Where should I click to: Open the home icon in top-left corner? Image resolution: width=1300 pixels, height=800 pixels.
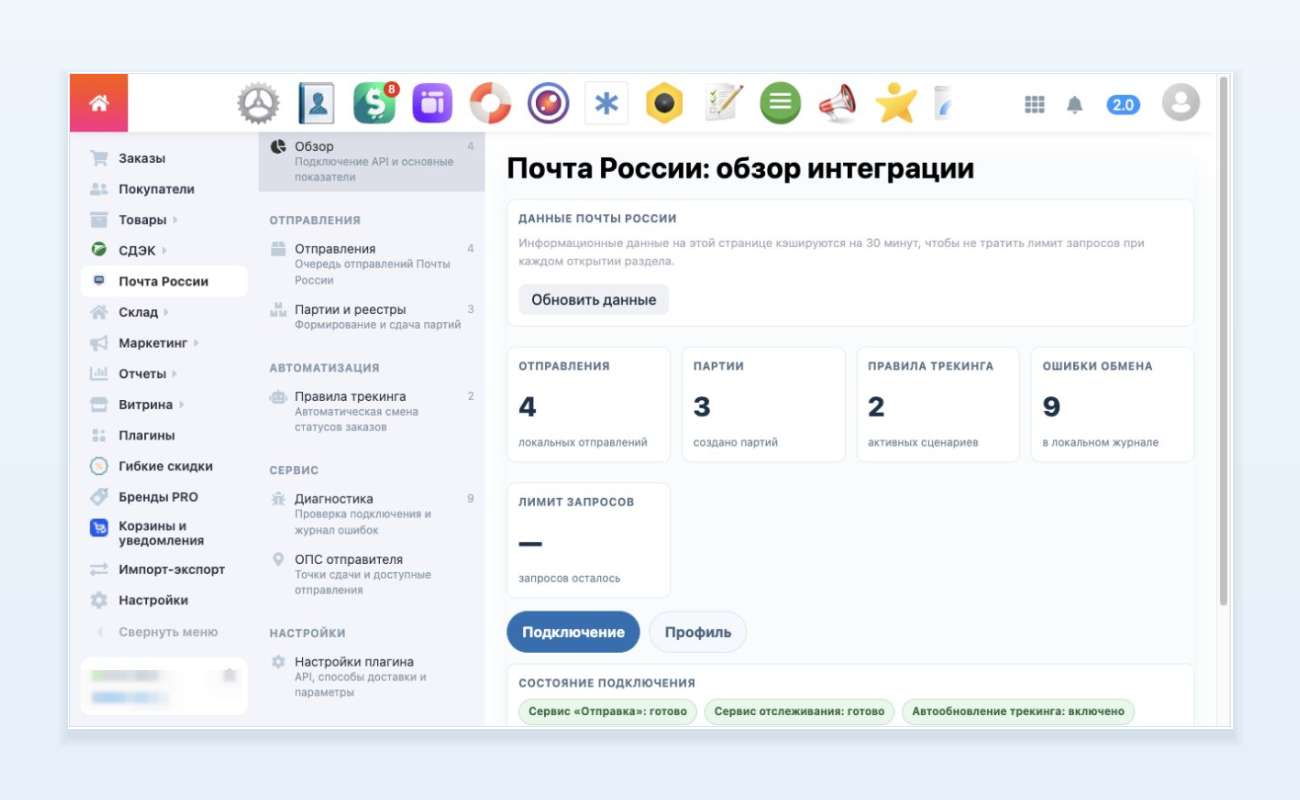(99, 103)
